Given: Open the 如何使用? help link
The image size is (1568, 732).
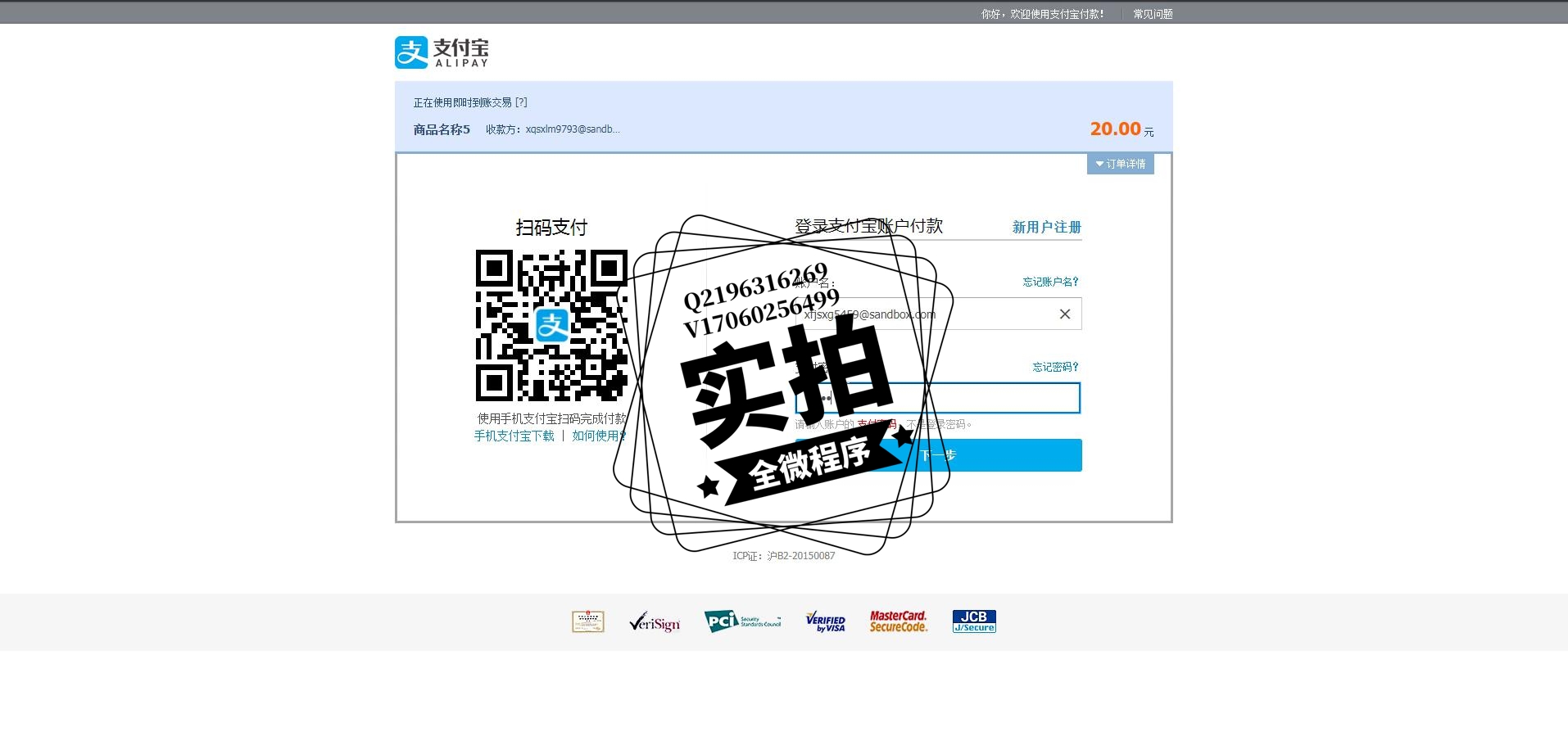Looking at the screenshot, I should [599, 436].
